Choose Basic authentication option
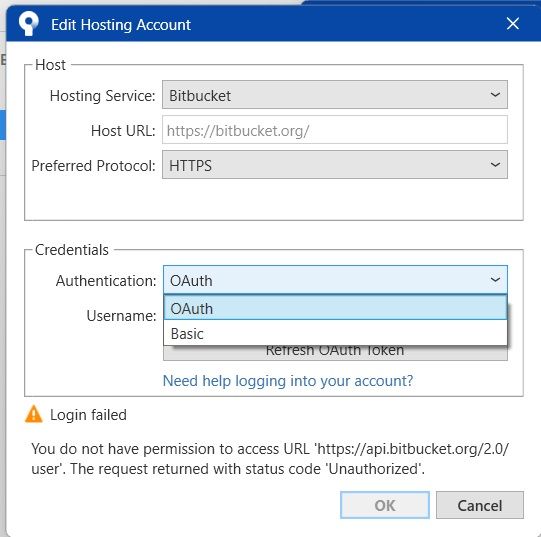 tap(335, 333)
